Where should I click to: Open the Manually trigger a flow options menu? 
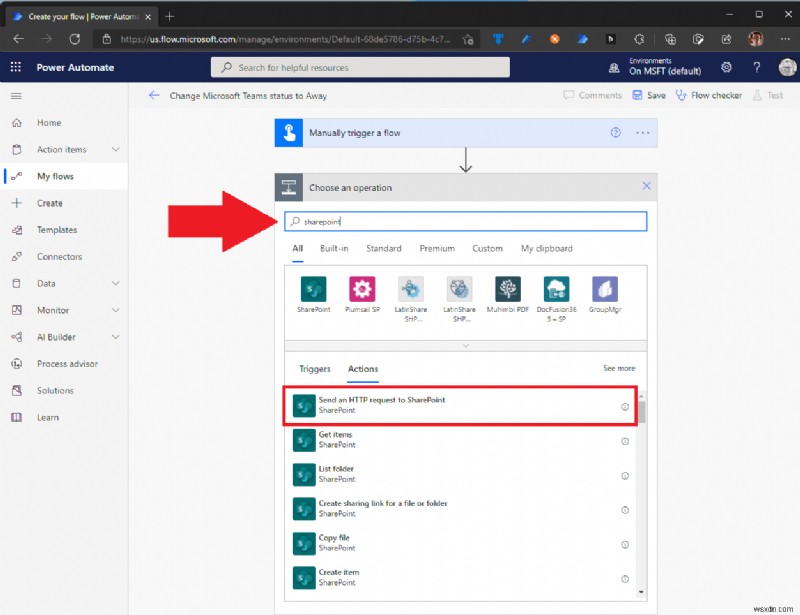[641, 131]
